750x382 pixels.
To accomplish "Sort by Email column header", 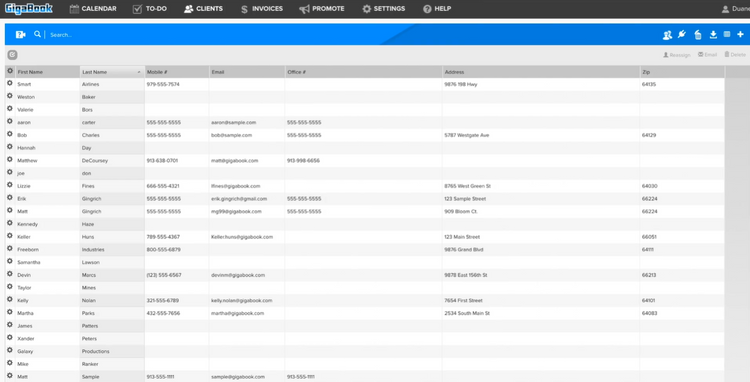I will 247,72.
